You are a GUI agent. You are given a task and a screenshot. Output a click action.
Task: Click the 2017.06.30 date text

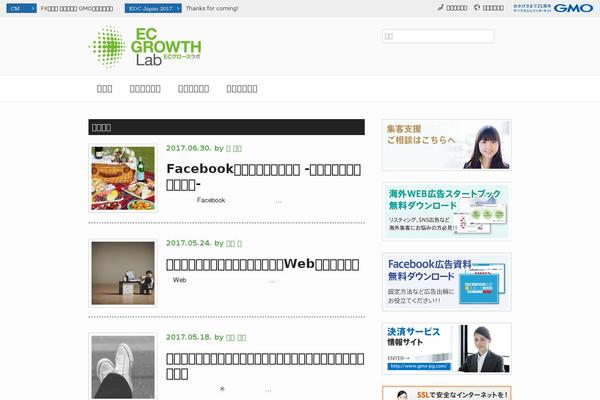click(x=189, y=148)
